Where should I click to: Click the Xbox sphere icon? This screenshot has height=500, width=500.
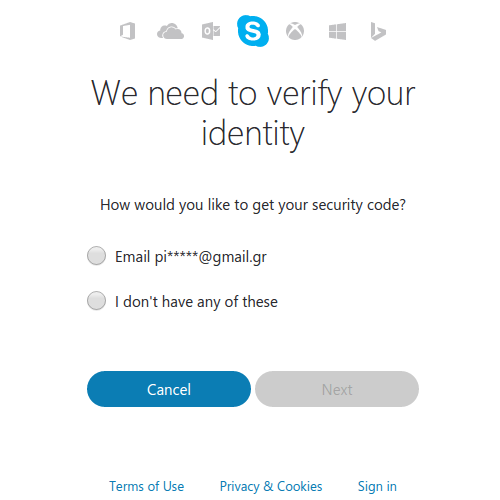point(295,31)
